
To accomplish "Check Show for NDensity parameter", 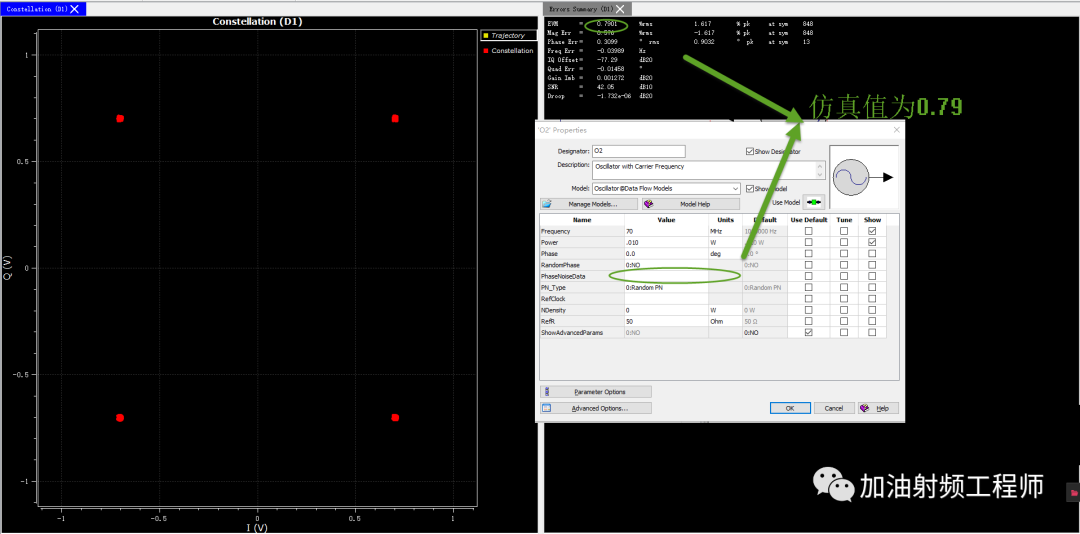I will coord(872,310).
